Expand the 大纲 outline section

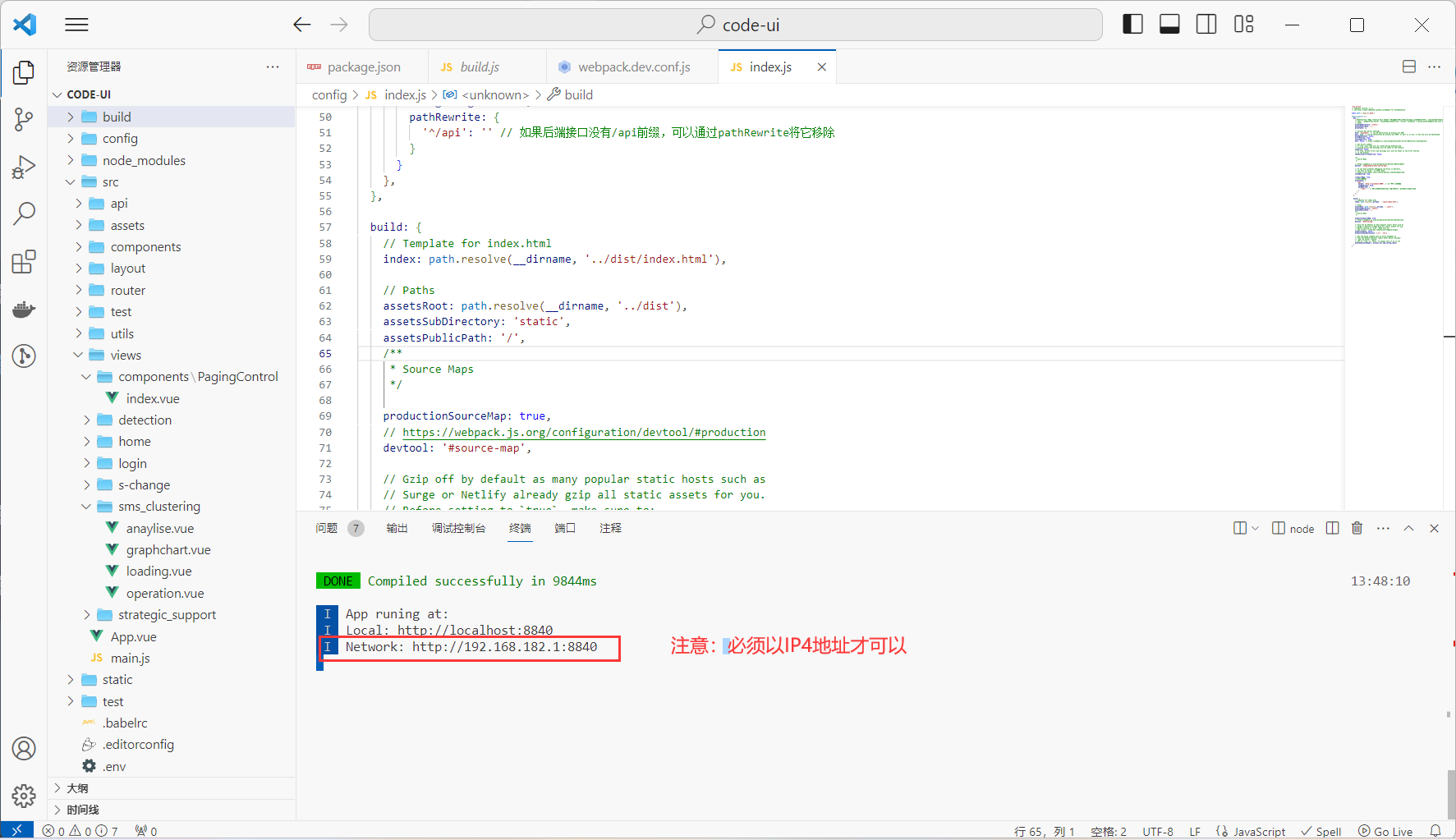(x=172, y=787)
